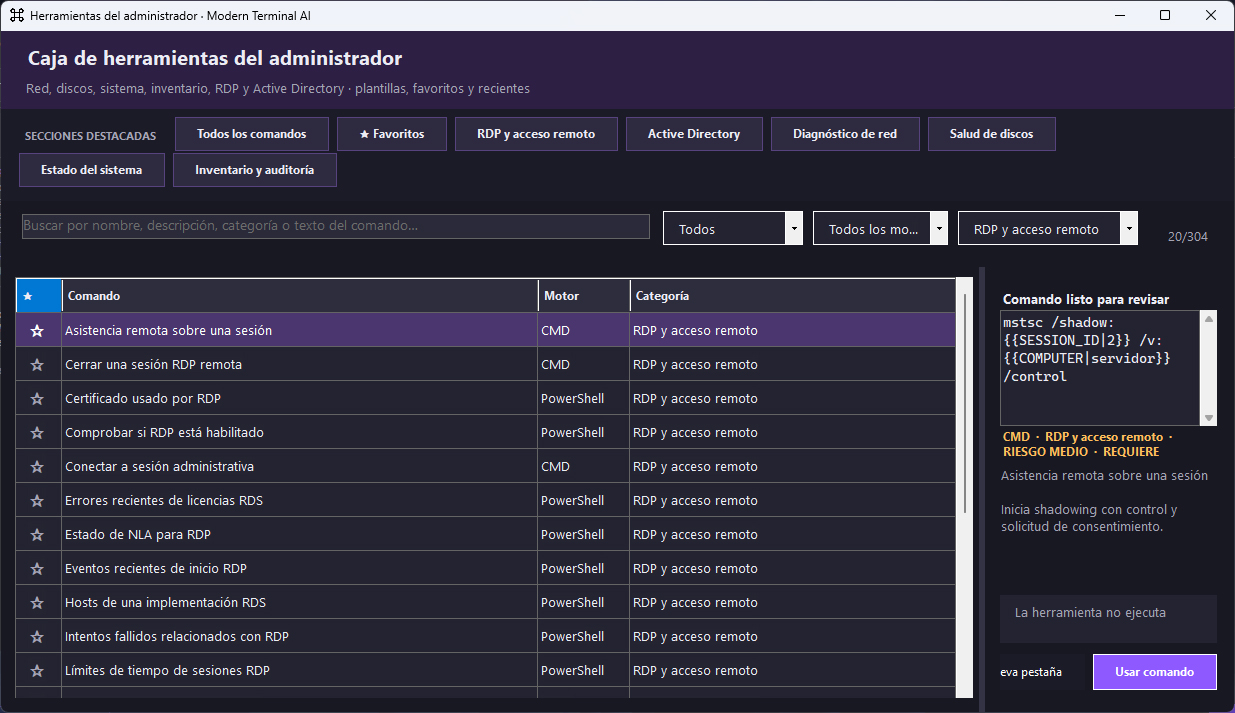Star the "Asistencia remota sobre una sesión" command

(x=38, y=330)
